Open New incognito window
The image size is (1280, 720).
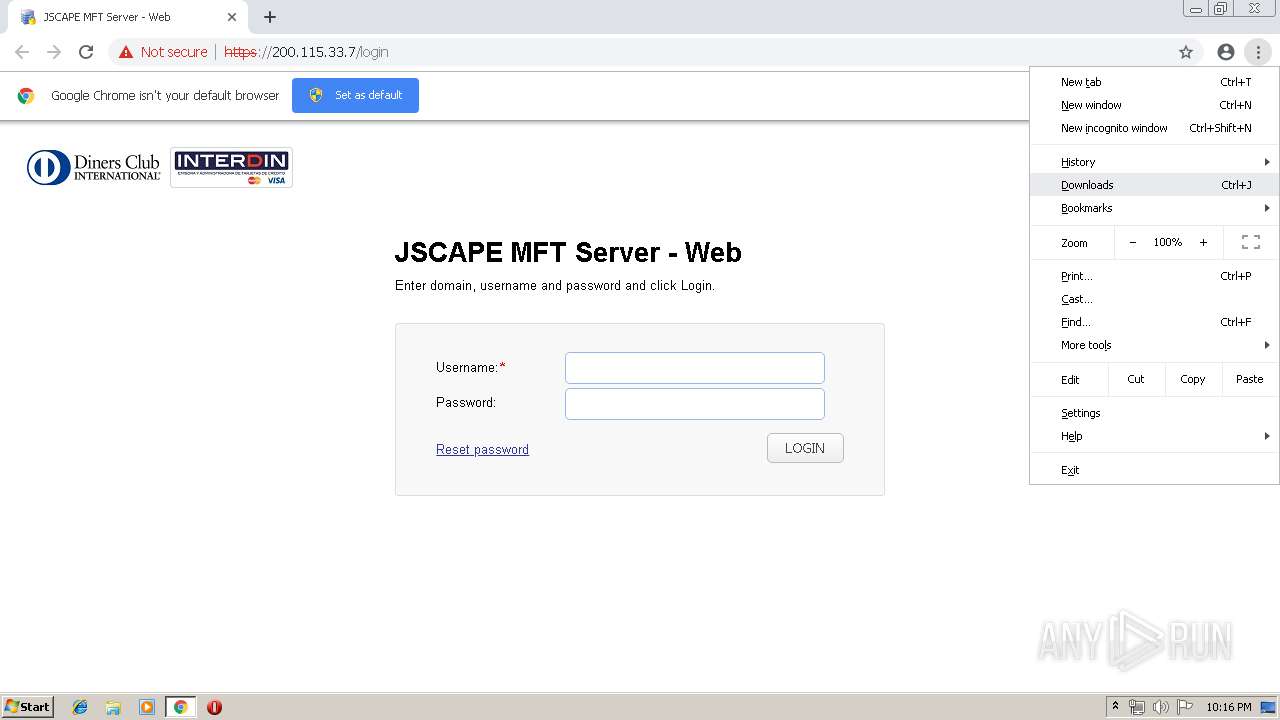pyautogui.click(x=1155, y=128)
